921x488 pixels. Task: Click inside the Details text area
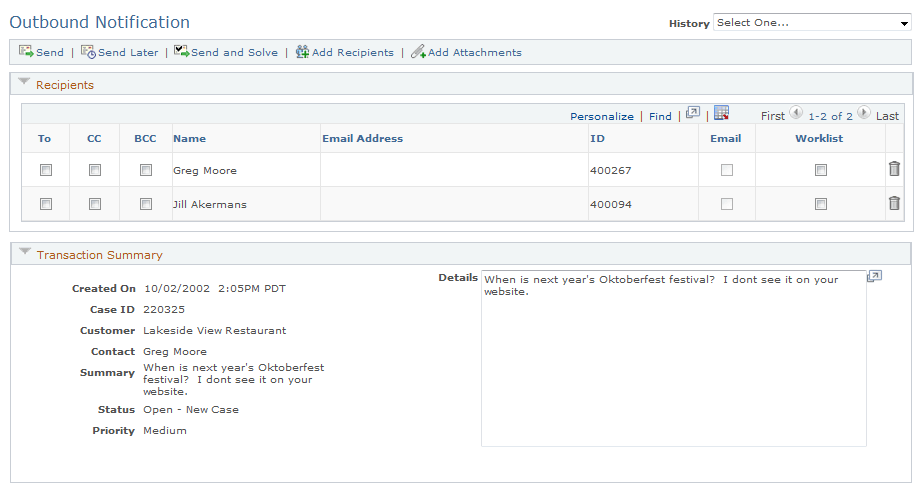[674, 358]
